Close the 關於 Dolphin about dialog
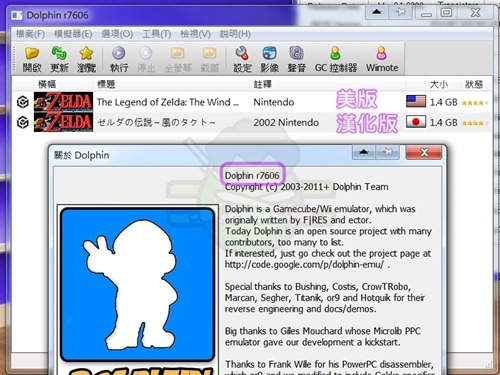Image resolution: width=500 pixels, height=375 pixels. (424, 153)
